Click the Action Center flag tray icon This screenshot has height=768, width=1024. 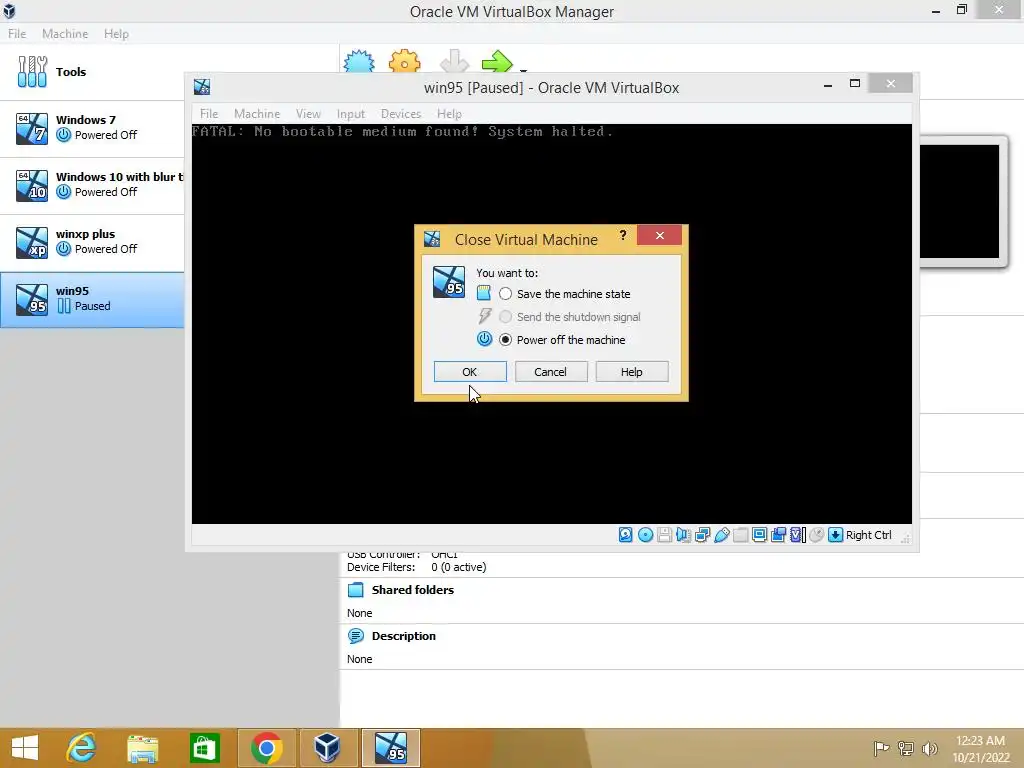coord(881,748)
